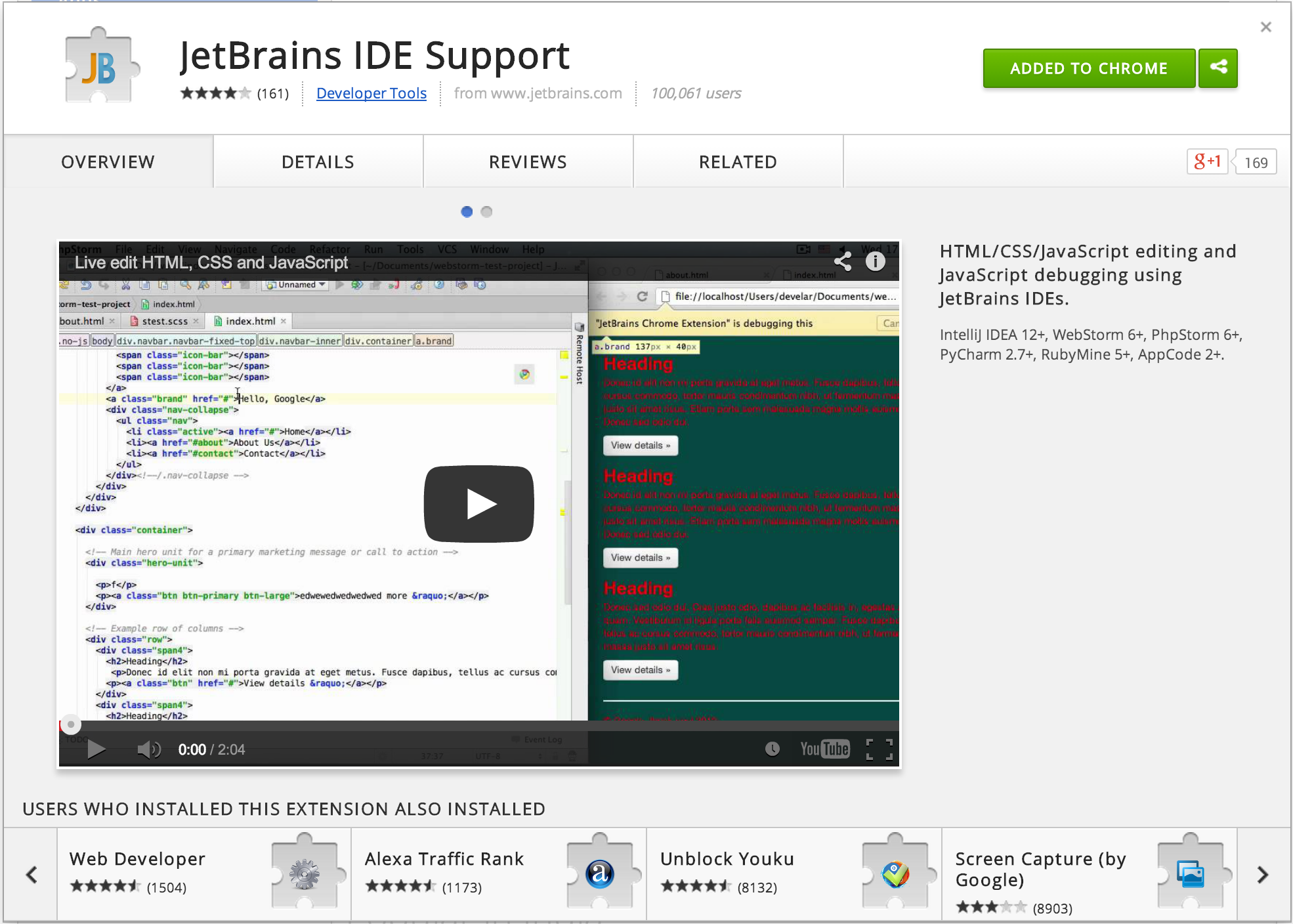
Task: Switch to the Reviews tab
Action: (x=528, y=162)
